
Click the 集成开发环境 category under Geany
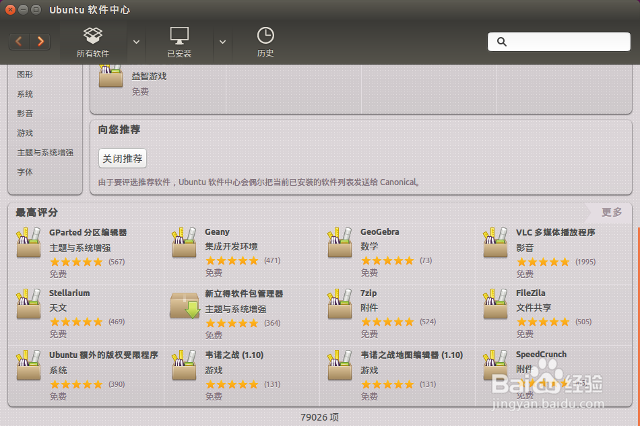[231, 246]
